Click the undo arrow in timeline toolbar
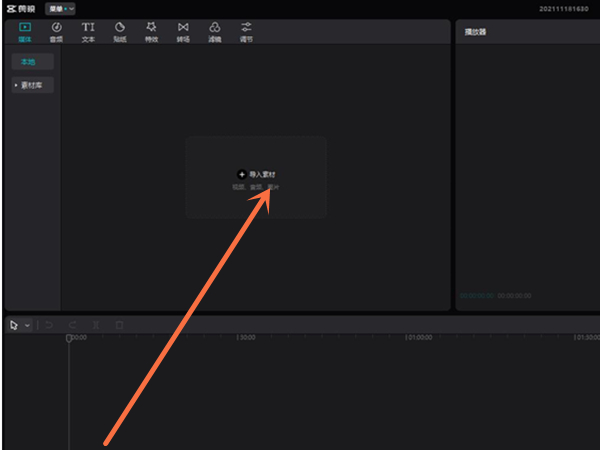The image size is (600, 450). [48, 325]
